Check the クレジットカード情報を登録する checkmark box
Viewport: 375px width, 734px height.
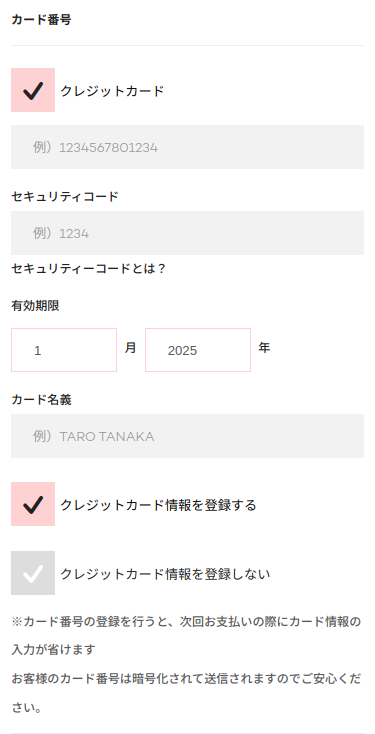coord(33,504)
